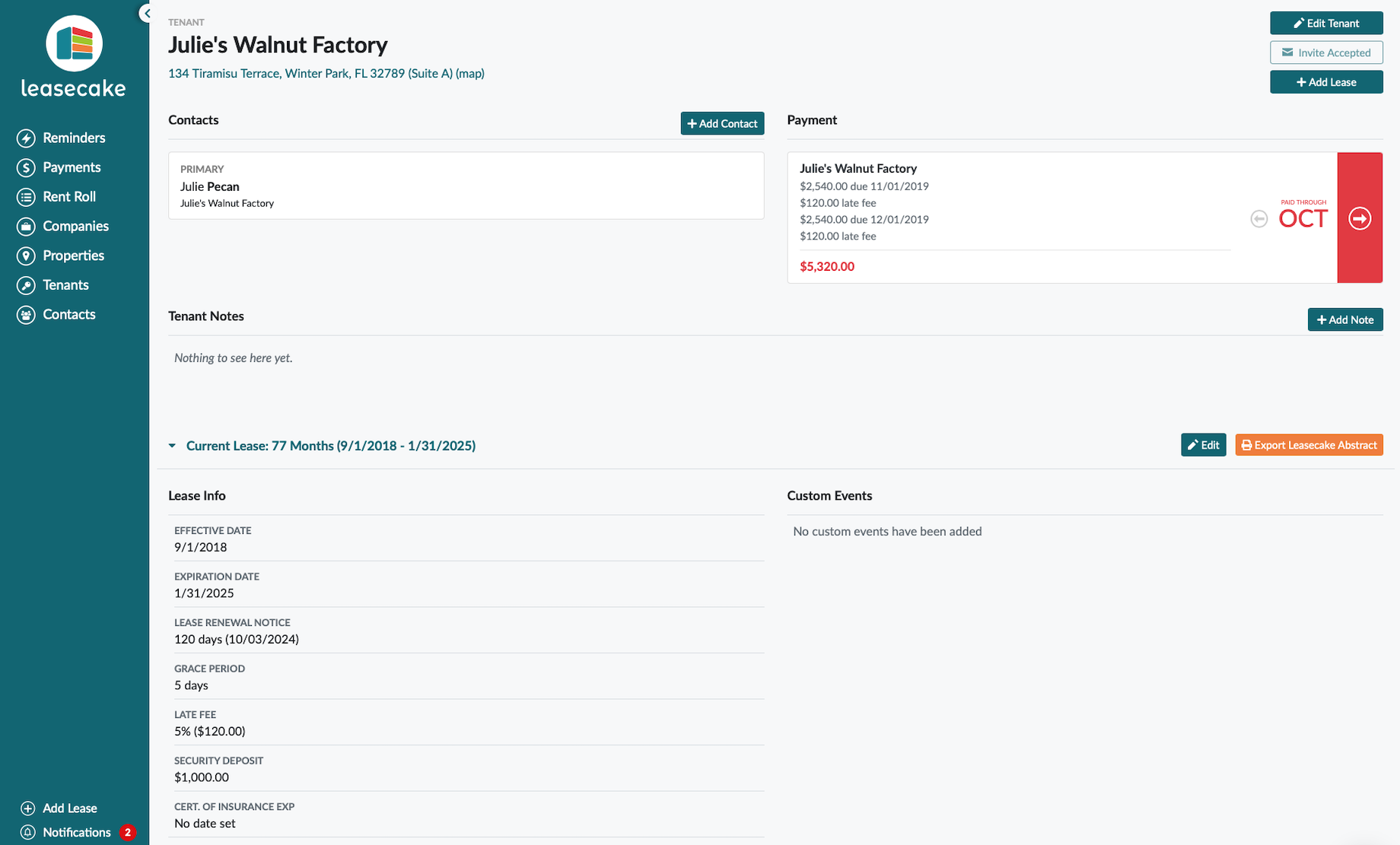Collapse the Current Lease section triangle

coord(172,446)
